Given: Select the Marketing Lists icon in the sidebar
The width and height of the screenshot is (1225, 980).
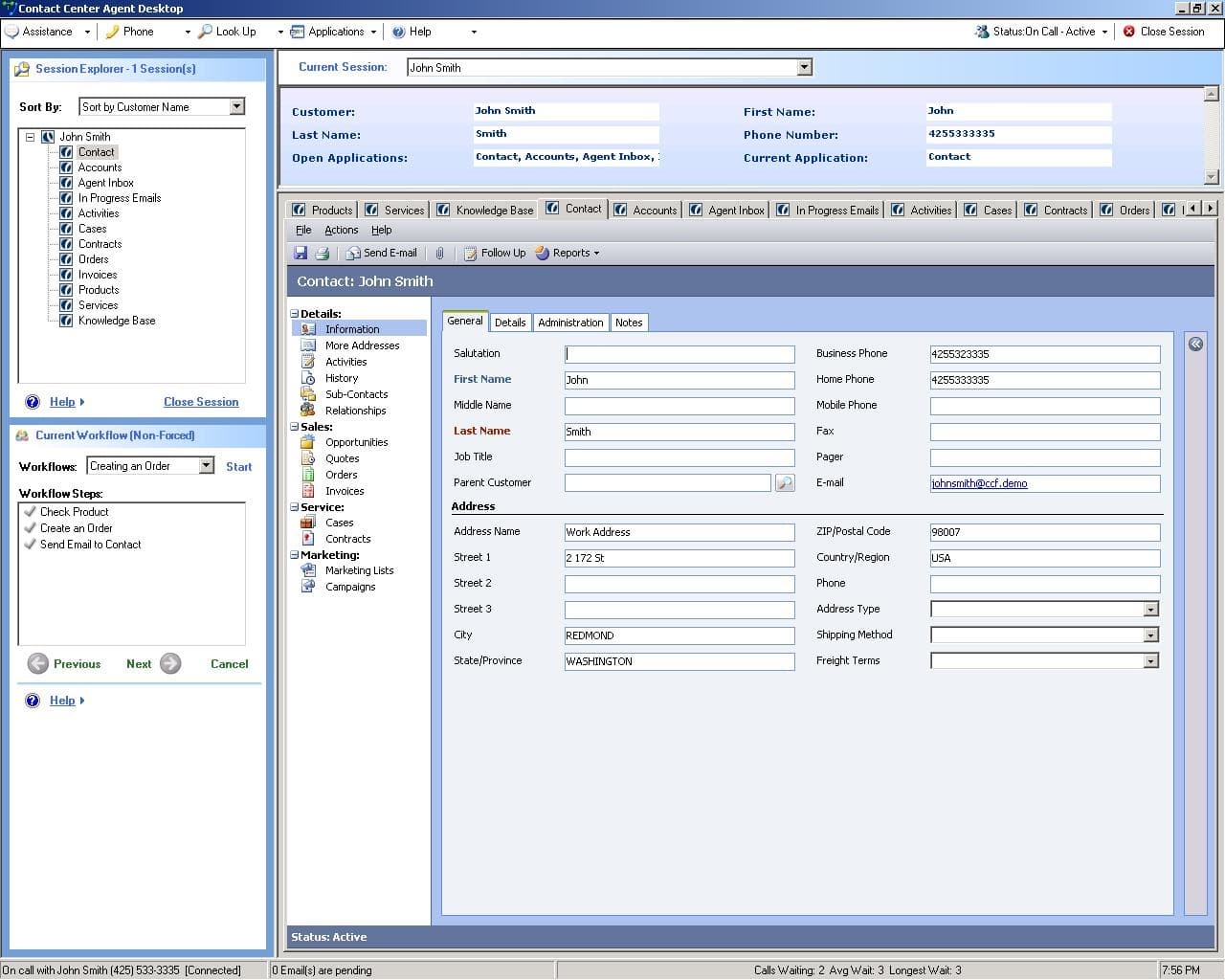Looking at the screenshot, I should click(x=308, y=570).
